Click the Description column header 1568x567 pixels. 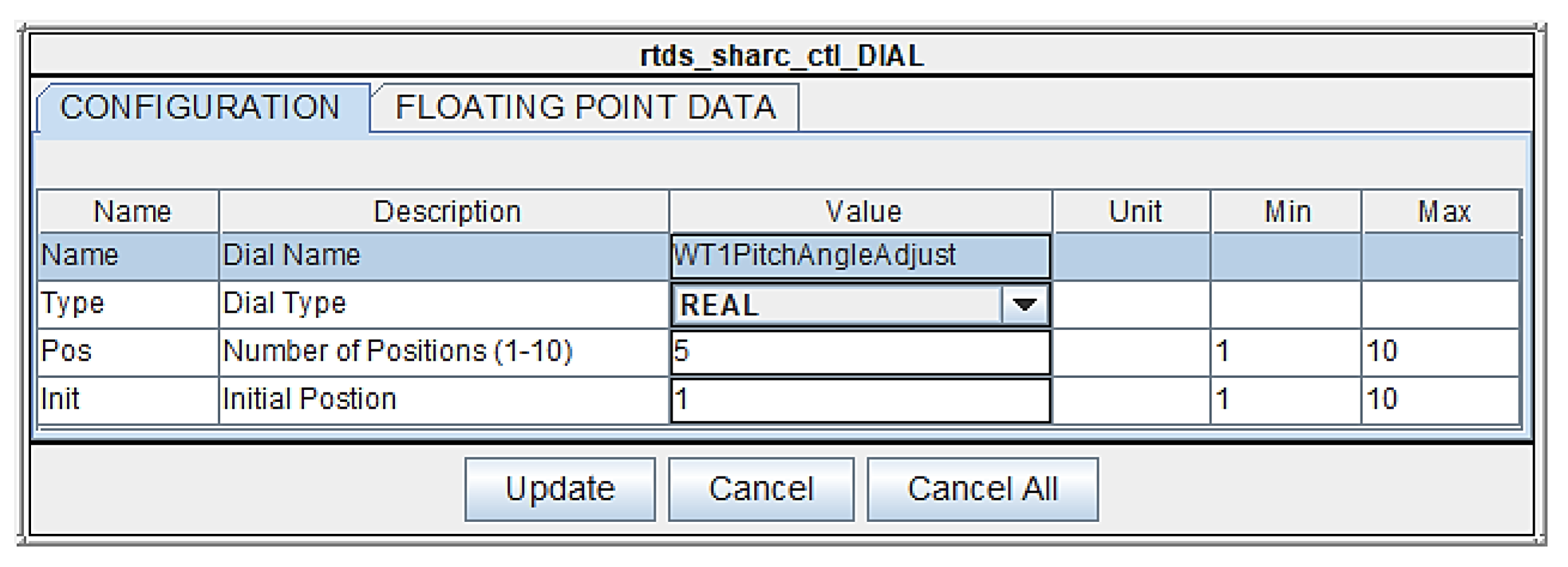pos(446,212)
